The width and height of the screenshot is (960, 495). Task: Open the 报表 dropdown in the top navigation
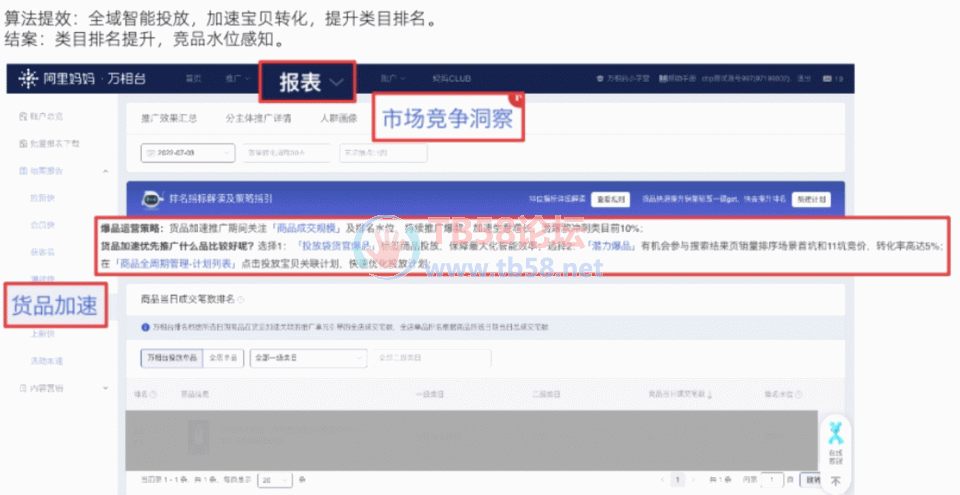click(308, 82)
